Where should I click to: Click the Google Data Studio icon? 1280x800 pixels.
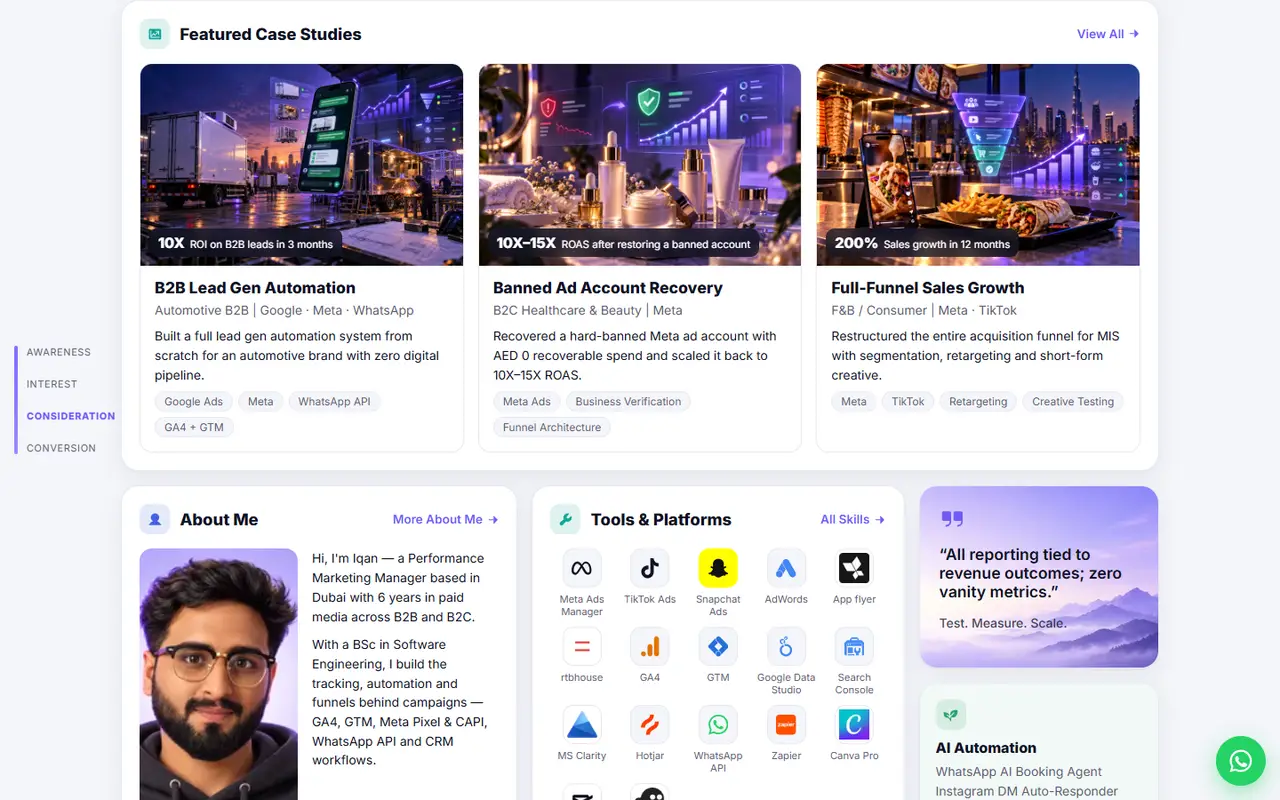(786, 647)
